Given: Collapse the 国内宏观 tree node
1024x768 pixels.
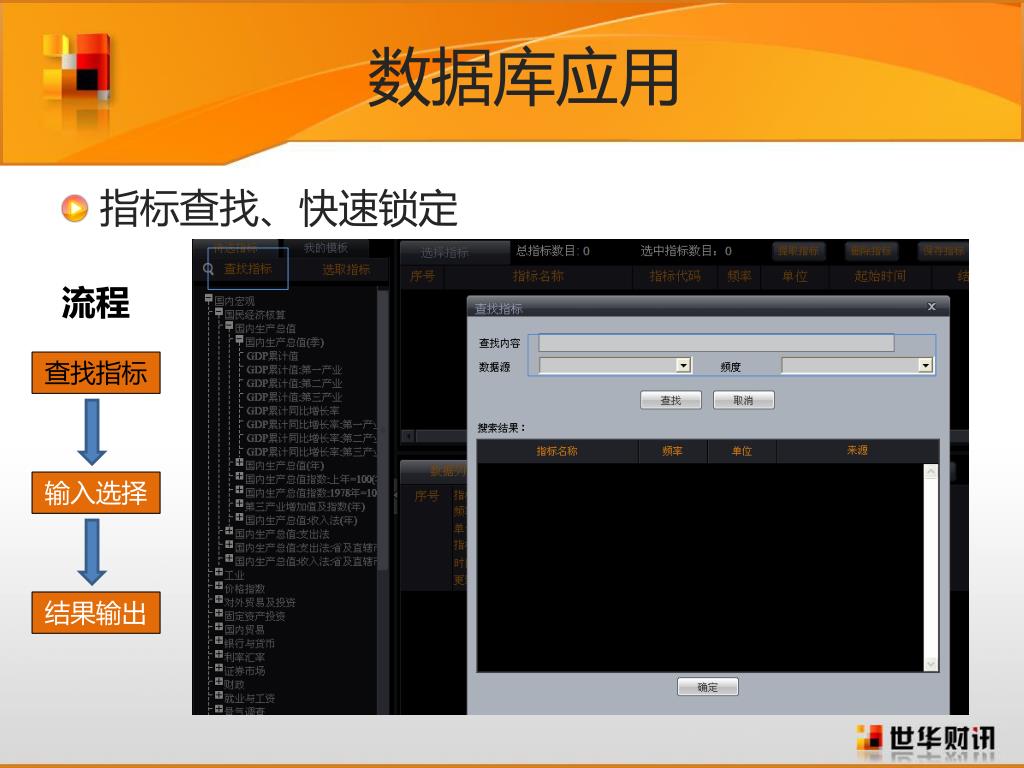Looking at the screenshot, I should (x=209, y=299).
